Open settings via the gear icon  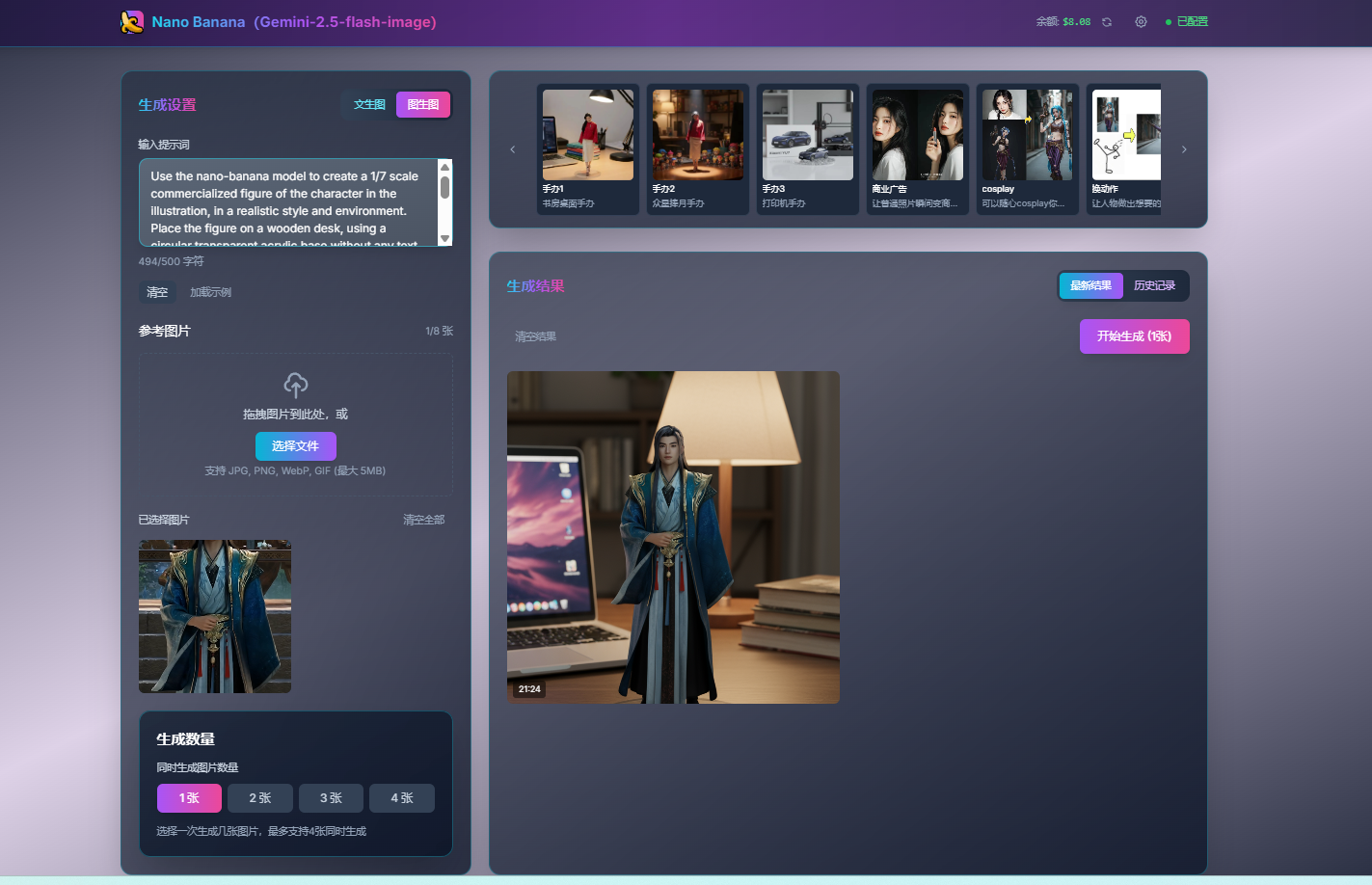coord(1141,22)
